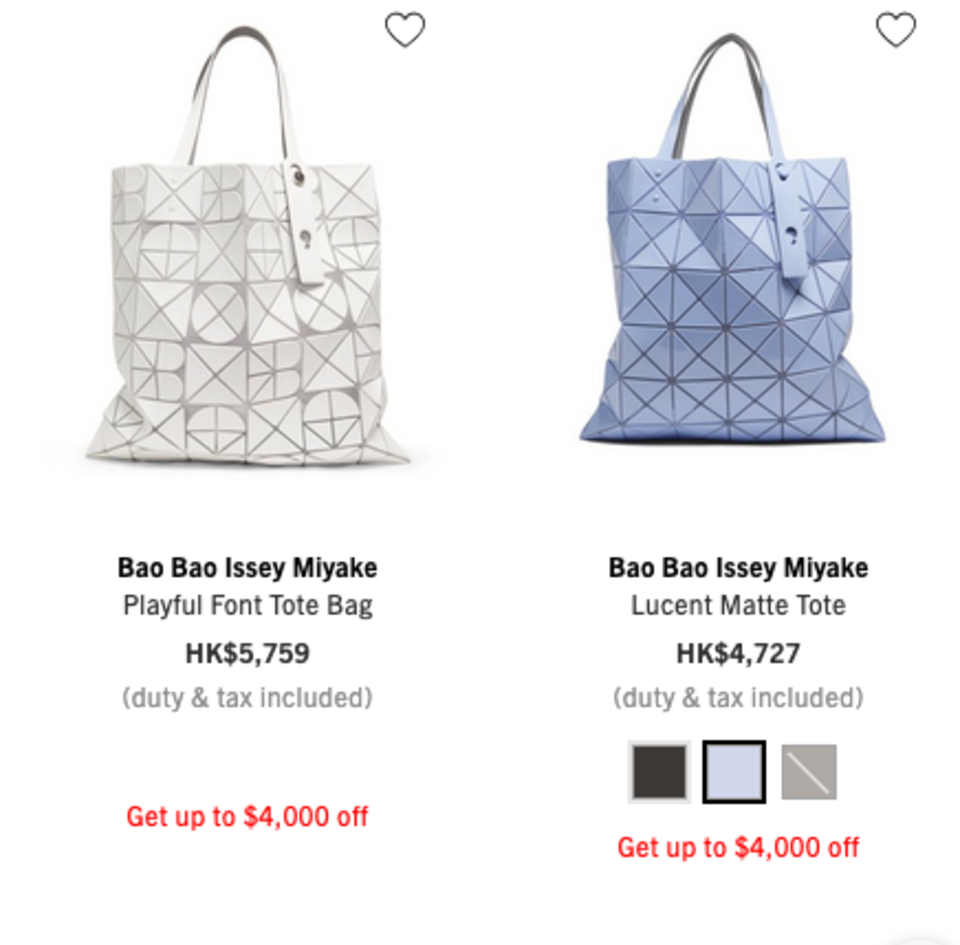The height and width of the screenshot is (945, 960).
Task: Click the $4,000 off promo under Playful Font
Action: pos(247,816)
